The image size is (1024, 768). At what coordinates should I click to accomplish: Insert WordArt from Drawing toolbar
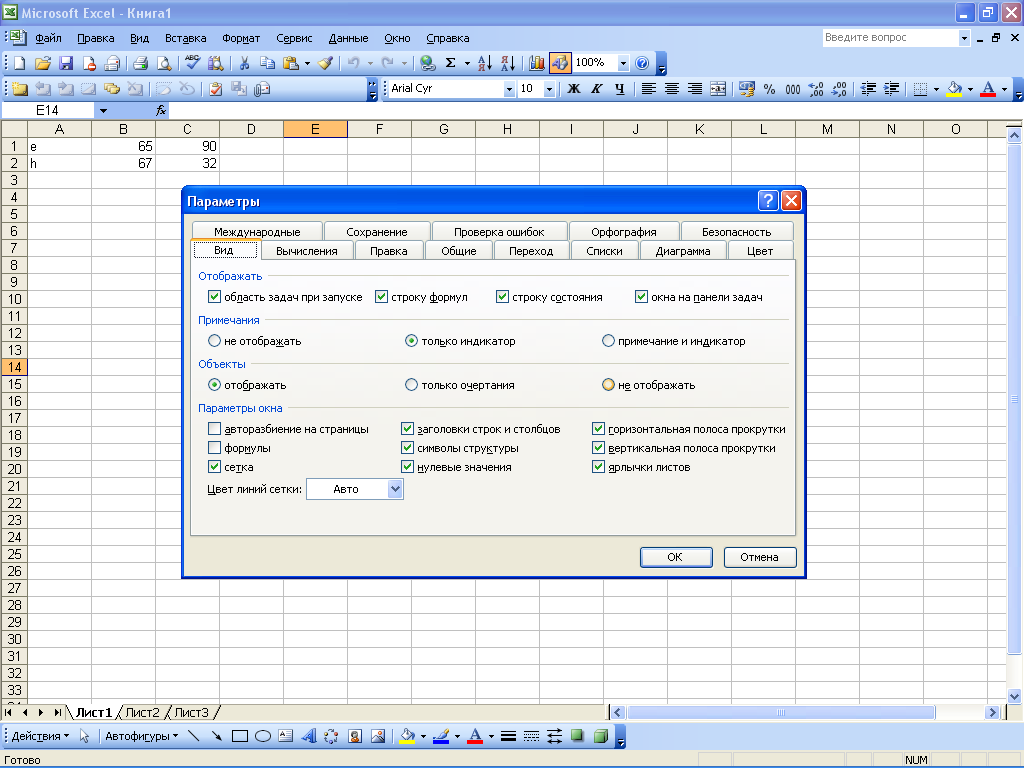(x=308, y=737)
